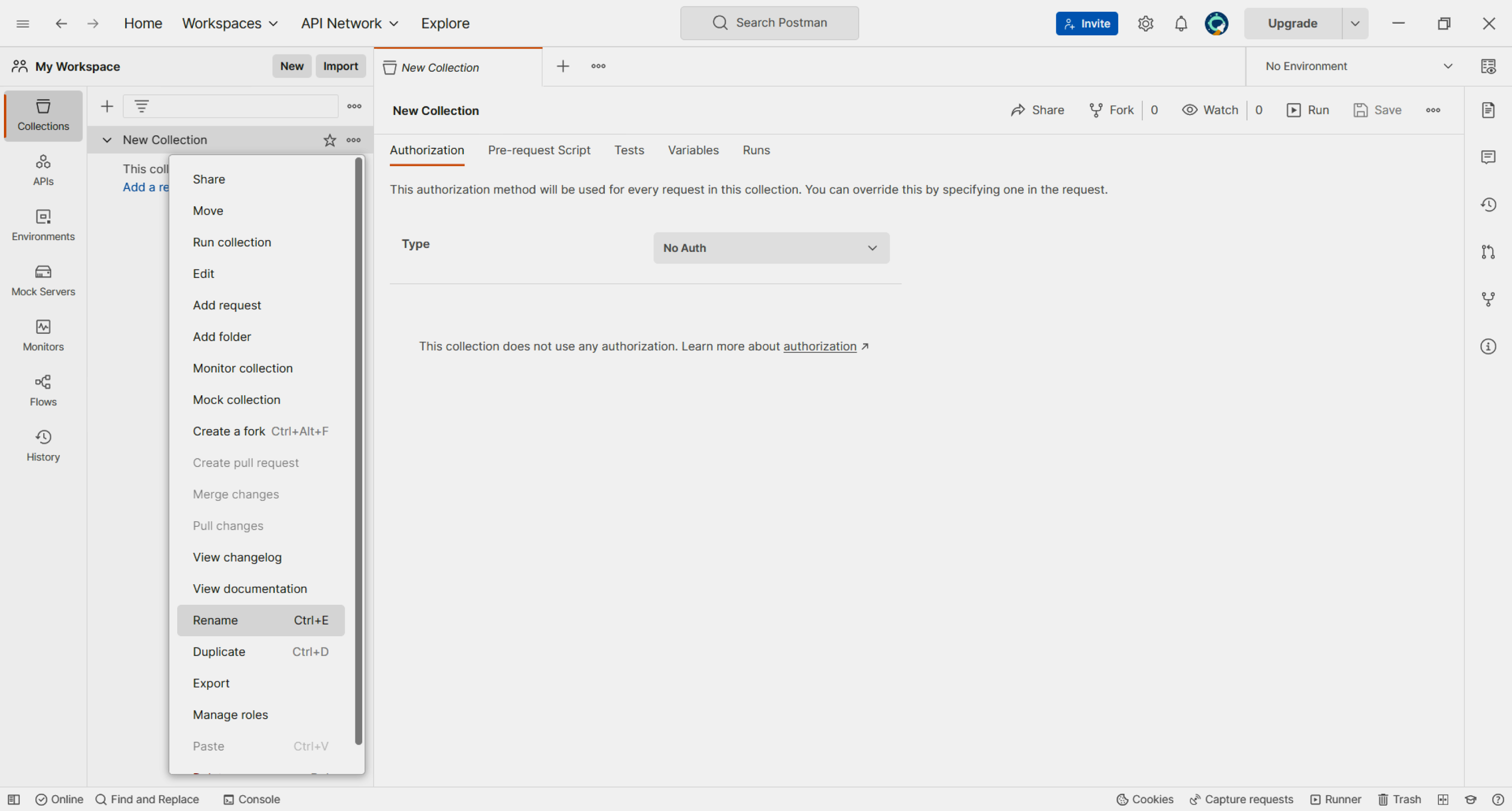Click the context menu scrollbar
Image resolution: width=1512 pixels, height=811 pixels.
tap(358, 452)
